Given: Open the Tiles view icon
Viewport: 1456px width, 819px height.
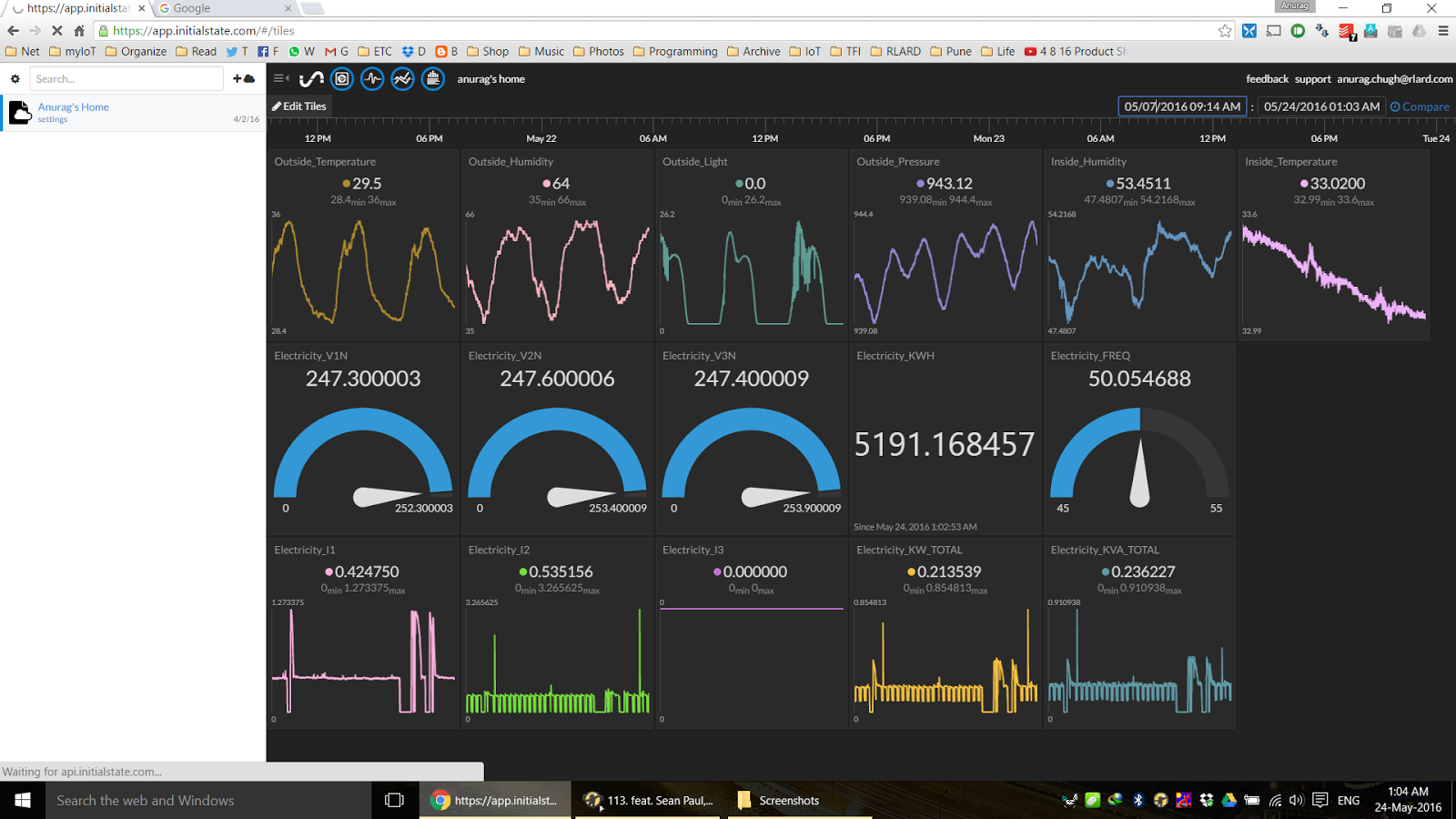Looking at the screenshot, I should click(341, 79).
